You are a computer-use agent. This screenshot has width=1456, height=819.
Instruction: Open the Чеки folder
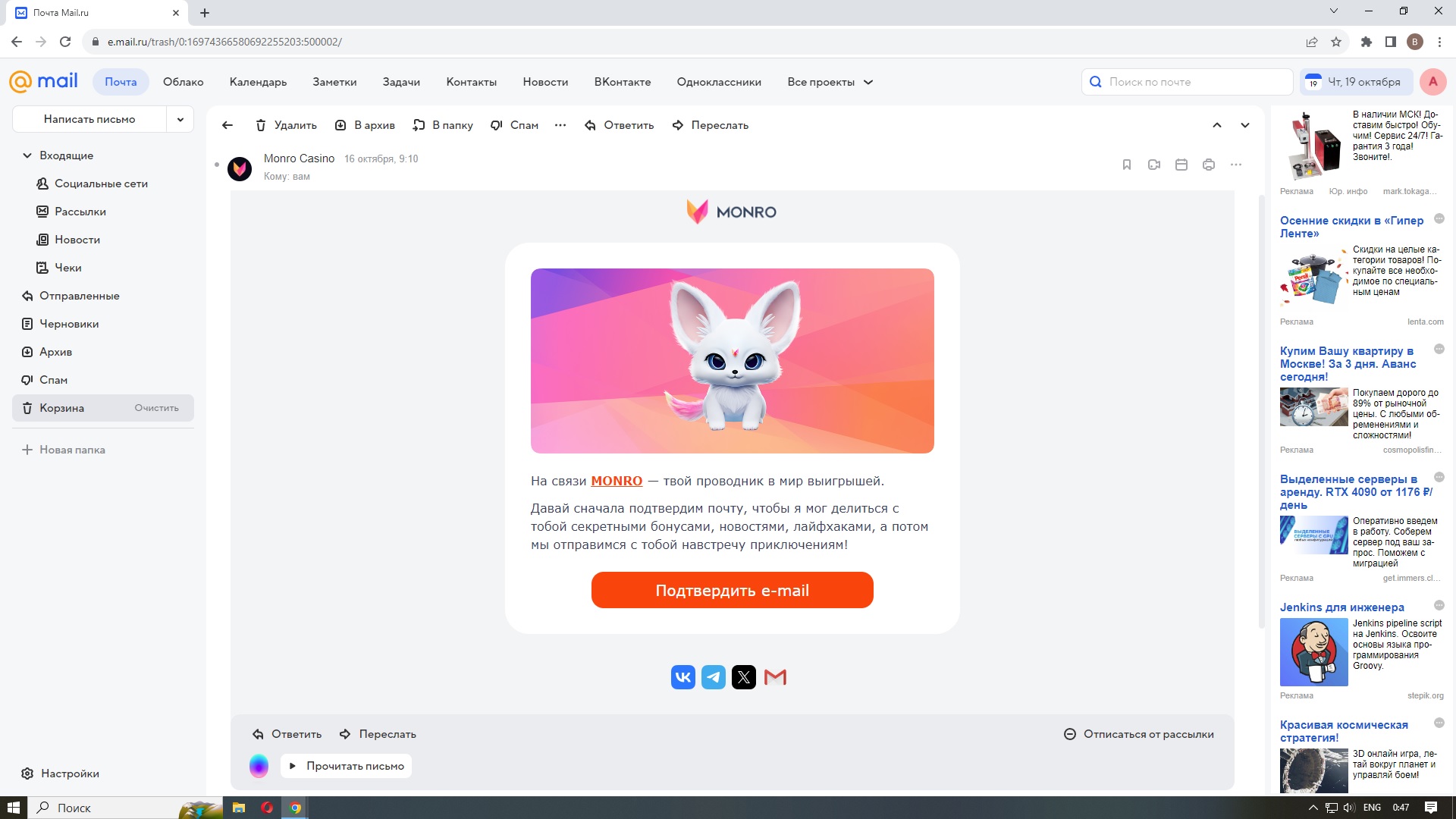[x=67, y=268]
